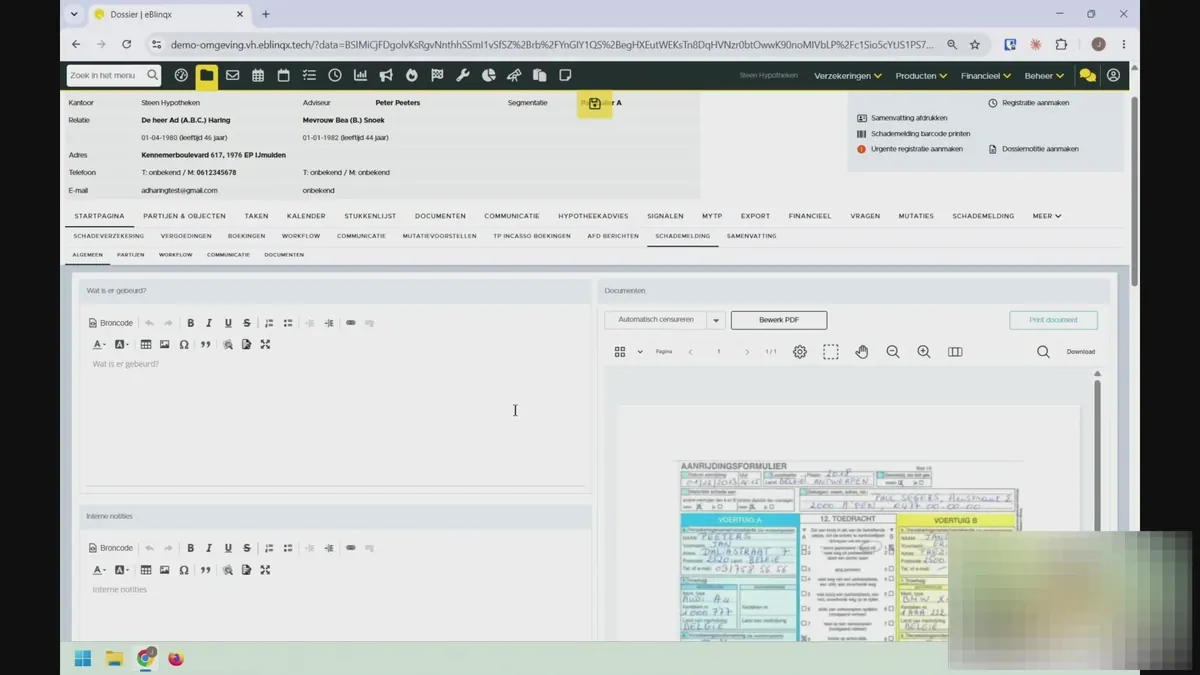Insert special character in 'Wat is er gebeurd?' editor
This screenshot has width=1200, height=675.
point(184,344)
